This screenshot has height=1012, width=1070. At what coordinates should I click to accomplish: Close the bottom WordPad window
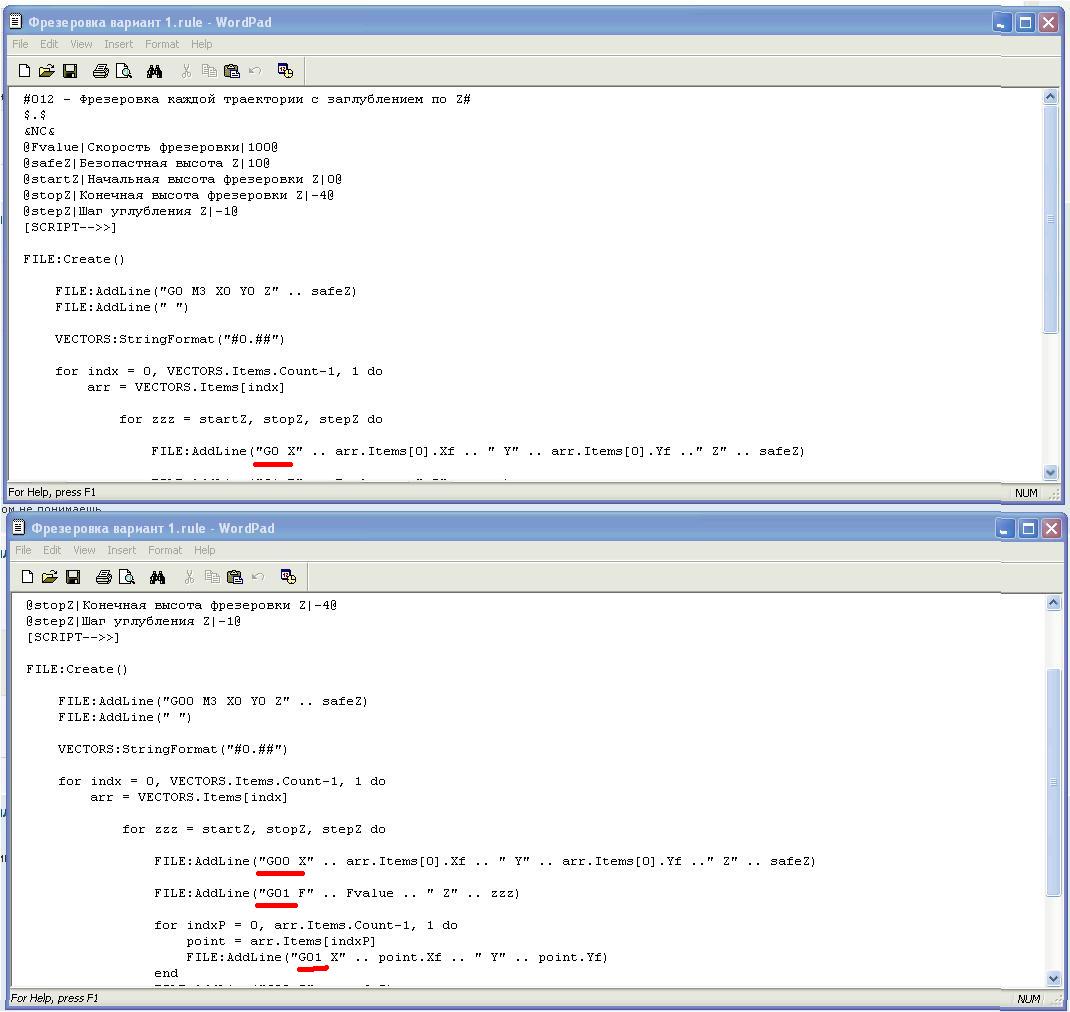click(x=1052, y=528)
